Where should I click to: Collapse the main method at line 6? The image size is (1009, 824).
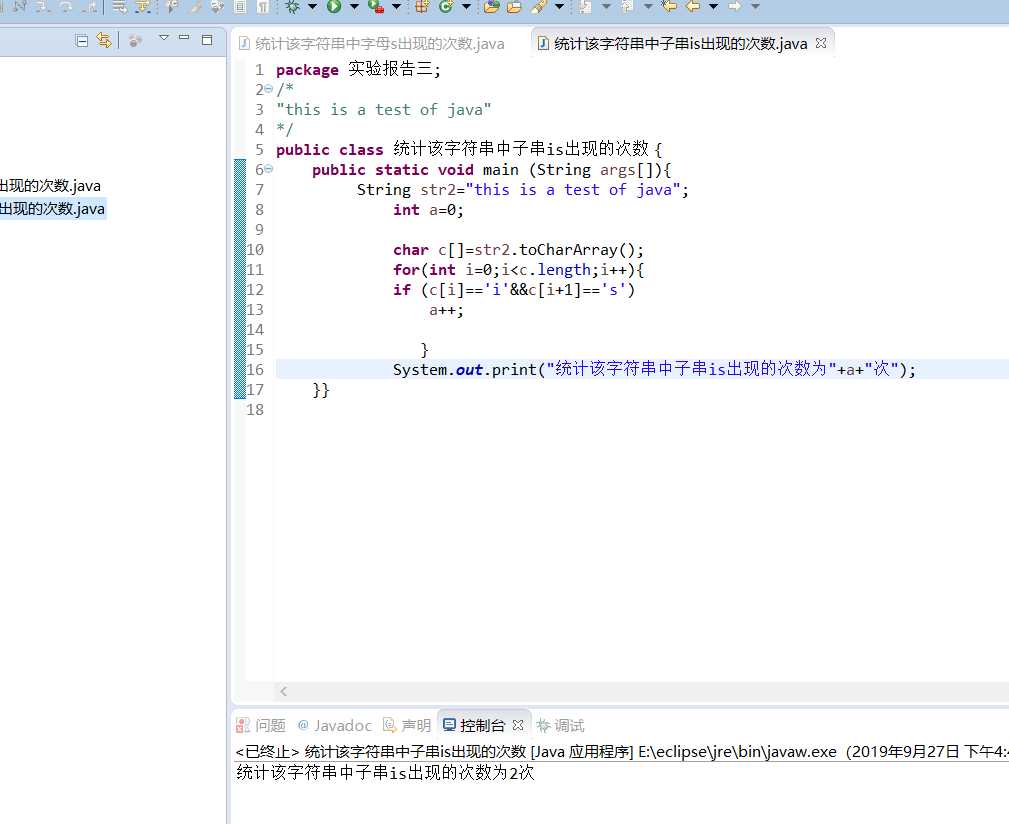click(x=268, y=169)
